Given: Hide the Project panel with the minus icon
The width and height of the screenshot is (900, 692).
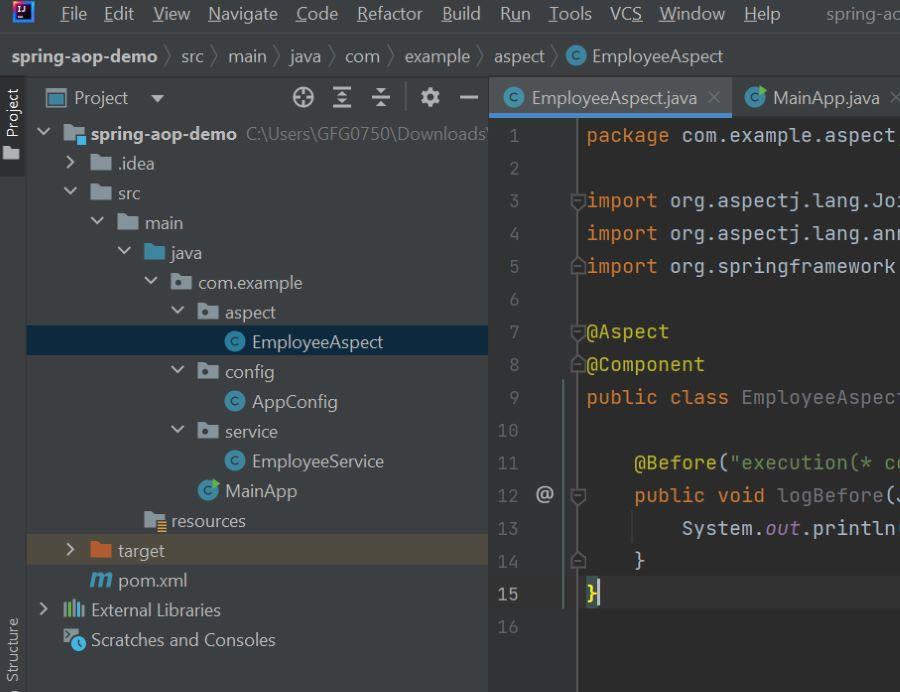Looking at the screenshot, I should [x=469, y=98].
